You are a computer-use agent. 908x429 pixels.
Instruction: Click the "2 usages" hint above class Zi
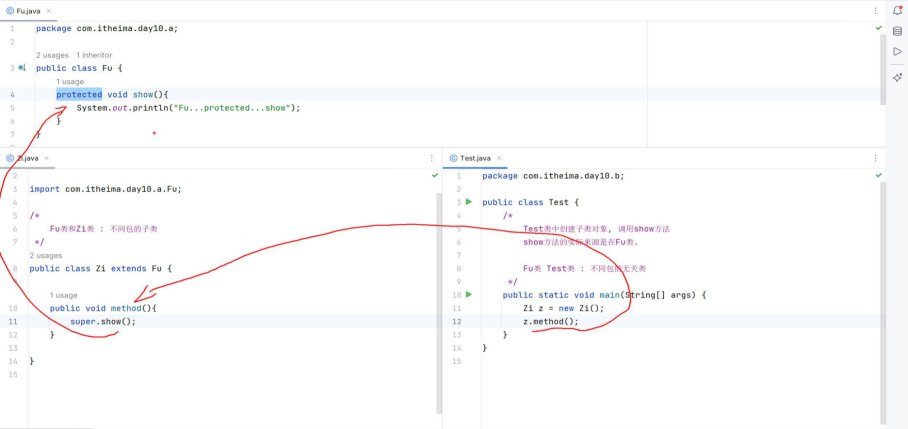[46, 255]
